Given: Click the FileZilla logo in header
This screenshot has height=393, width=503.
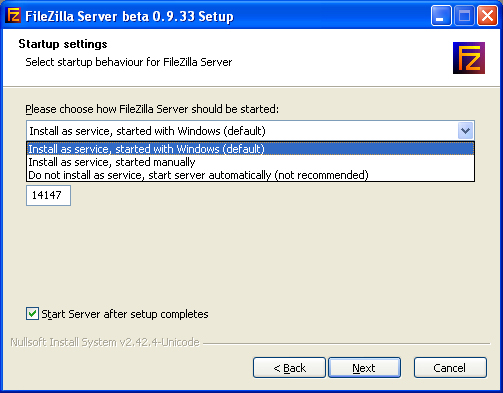Looking at the screenshot, I should pos(469,58).
